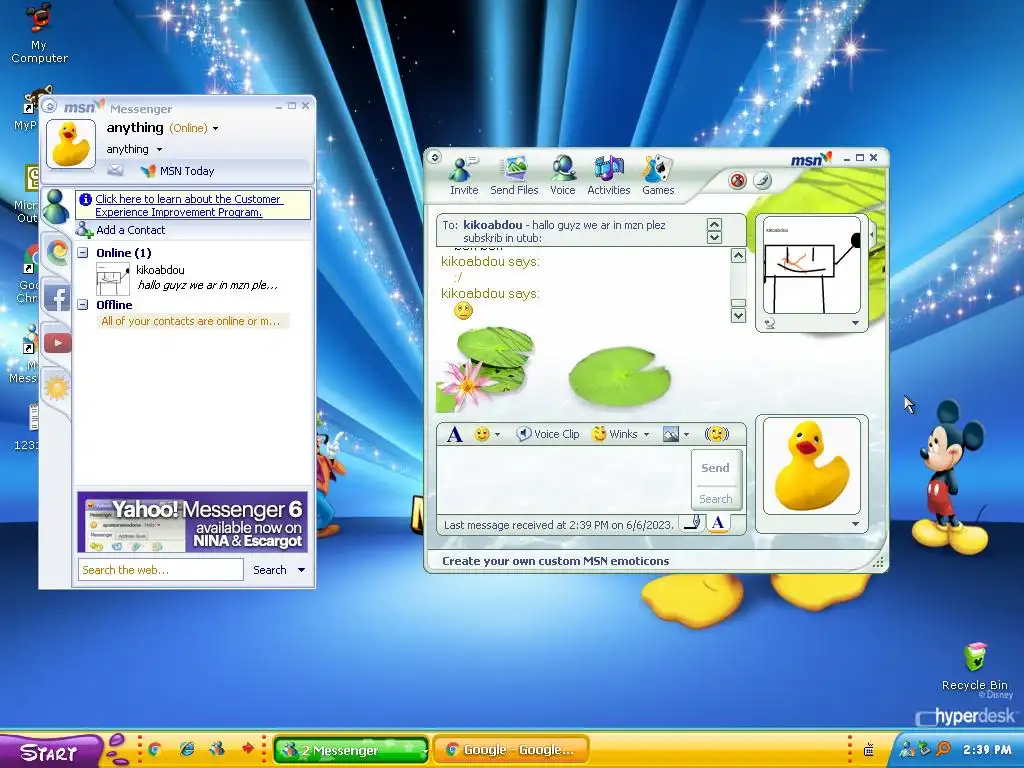This screenshot has height=768, width=1024.
Task: Open Activities in the chat toolbar
Action: 609,176
